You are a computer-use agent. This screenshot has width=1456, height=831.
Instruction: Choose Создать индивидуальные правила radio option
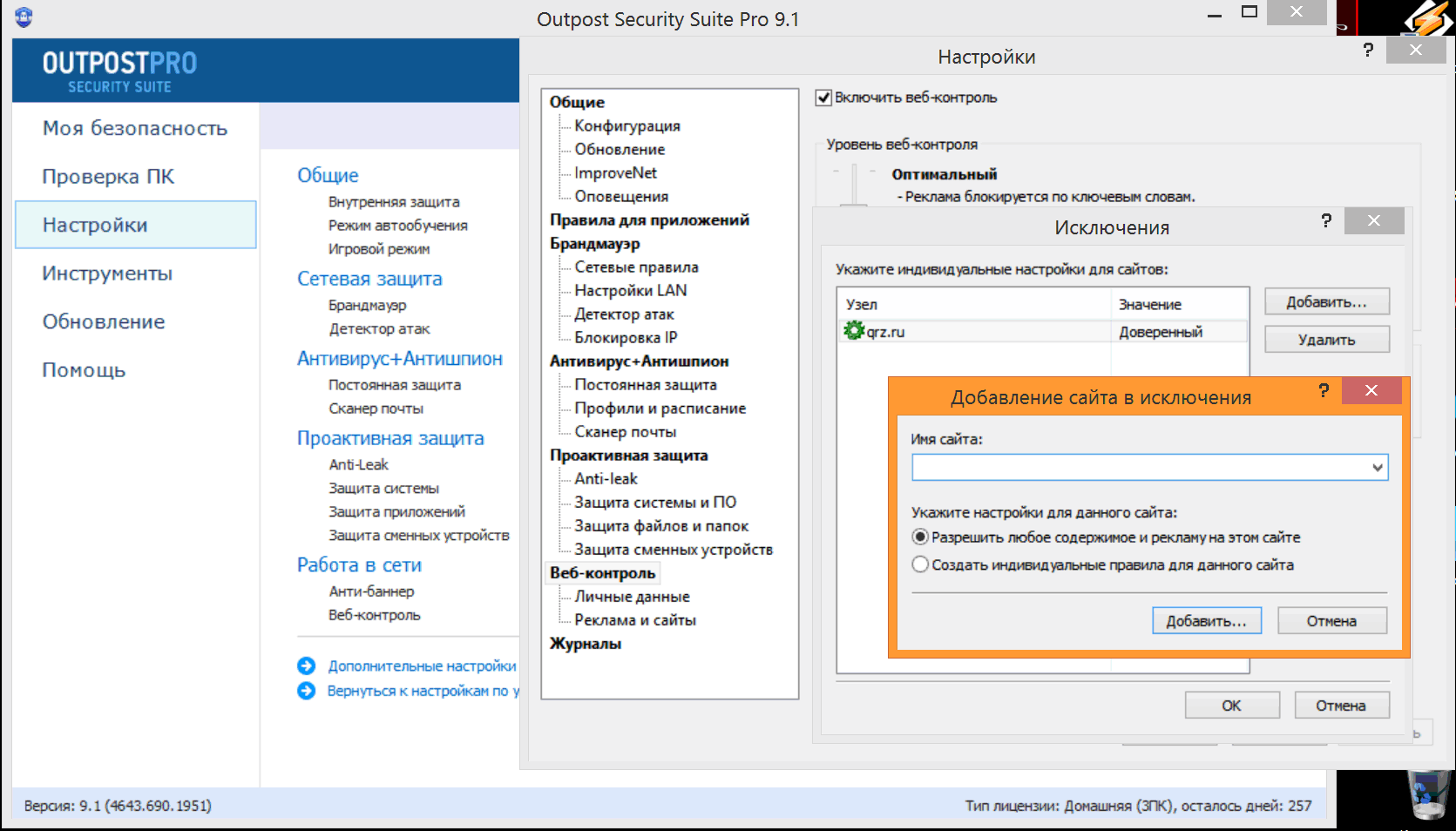click(x=920, y=564)
